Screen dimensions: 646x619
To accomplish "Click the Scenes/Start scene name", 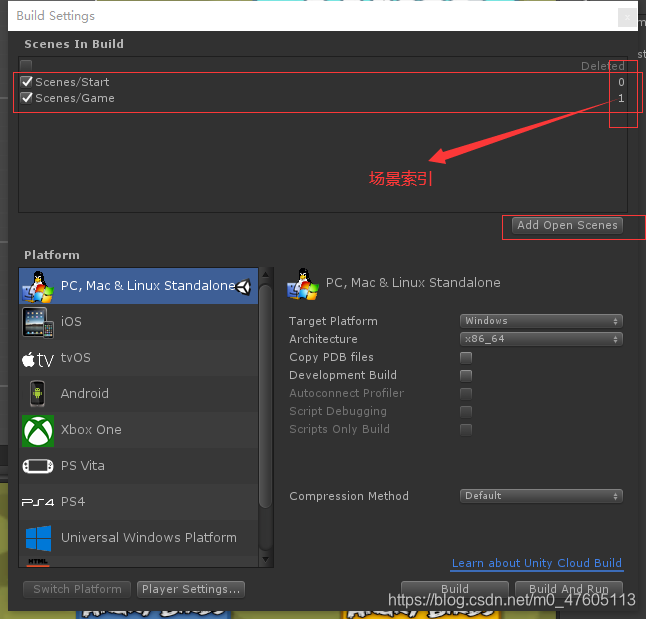I will [72, 82].
